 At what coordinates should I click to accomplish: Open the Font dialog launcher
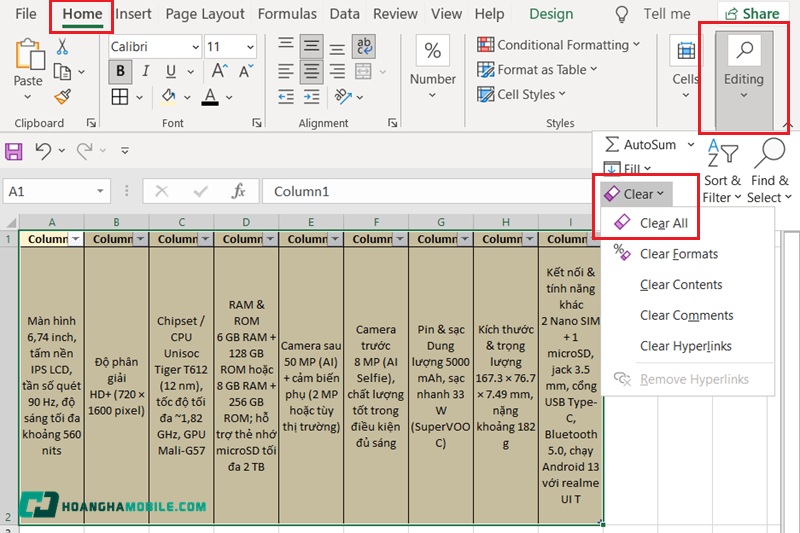[257, 123]
